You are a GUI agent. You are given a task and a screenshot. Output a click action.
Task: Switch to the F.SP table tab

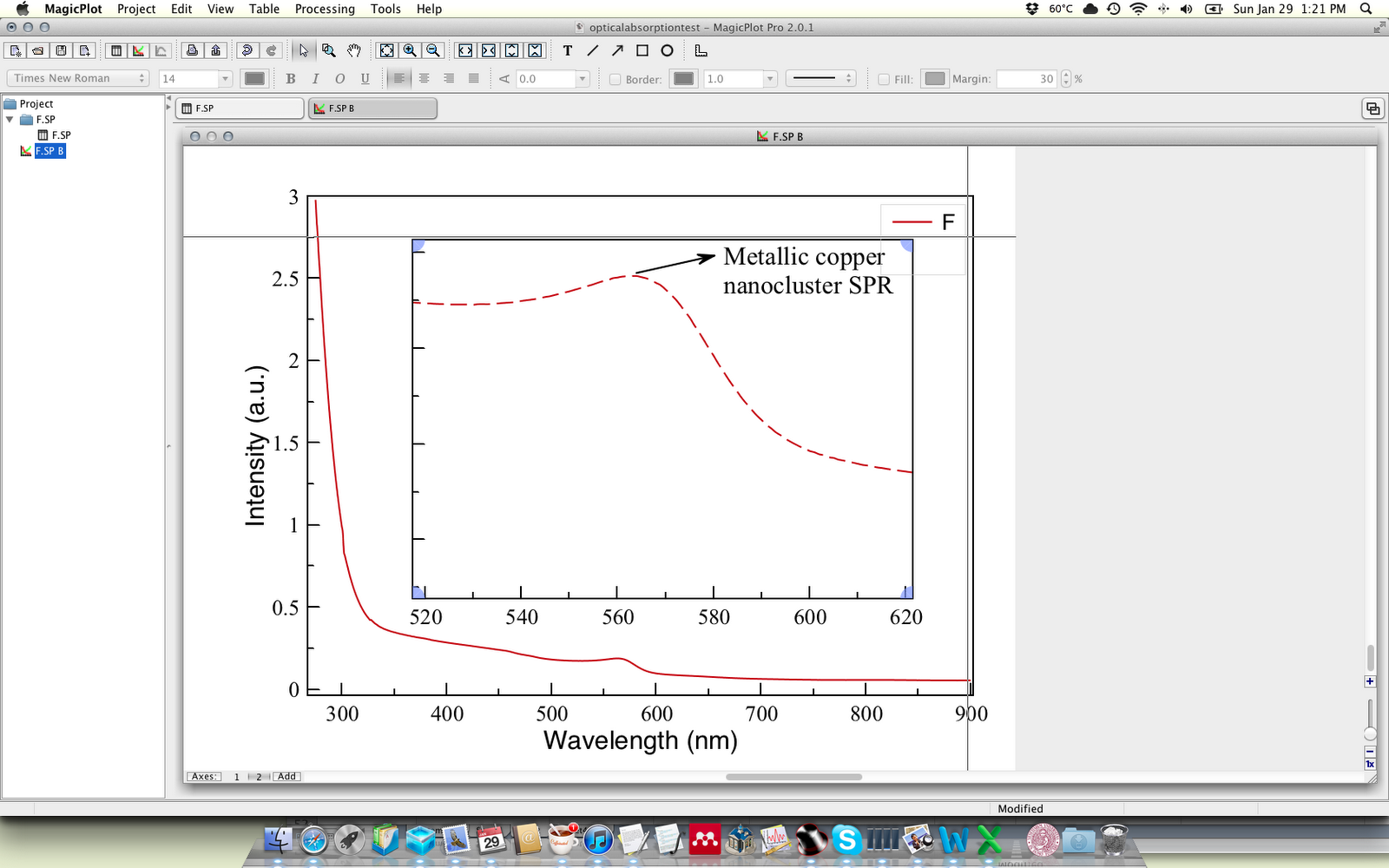pyautogui.click(x=239, y=108)
